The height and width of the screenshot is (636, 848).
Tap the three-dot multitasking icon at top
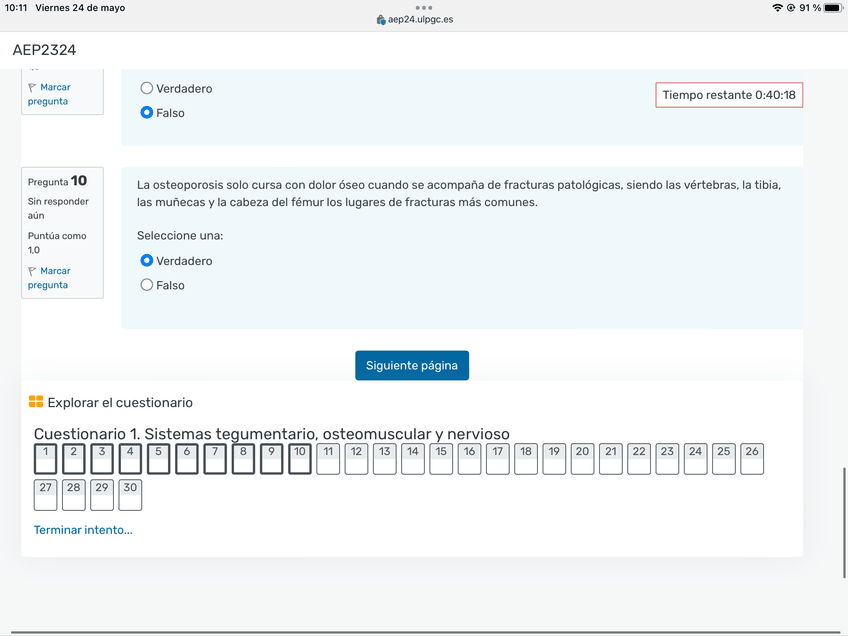click(424, 7)
